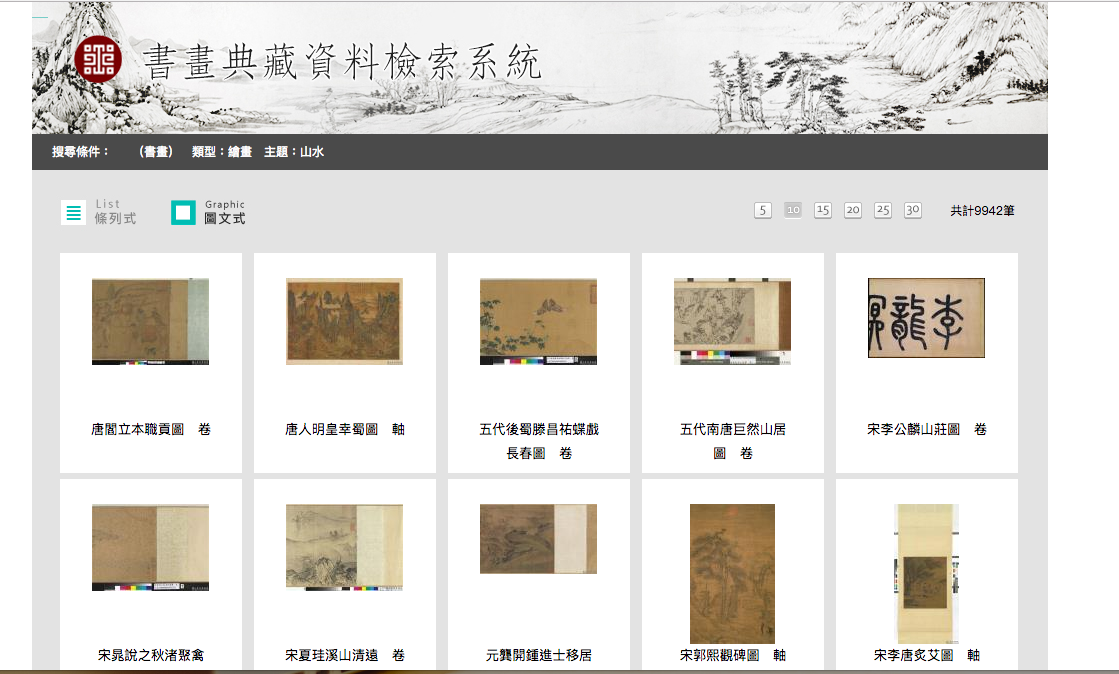Screen dimensions: 1119x674
Task: Click title link 元龔開鍾進士移居
Action: tap(539, 655)
